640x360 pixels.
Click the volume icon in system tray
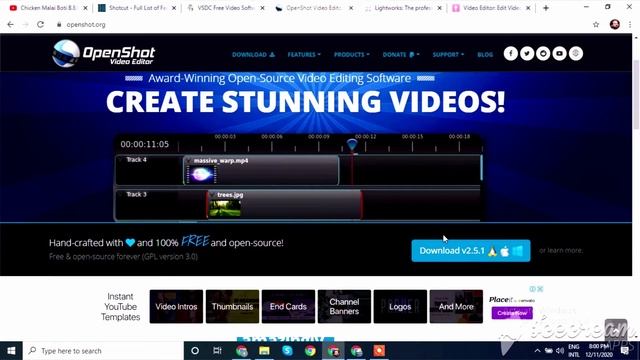[x=560, y=351]
